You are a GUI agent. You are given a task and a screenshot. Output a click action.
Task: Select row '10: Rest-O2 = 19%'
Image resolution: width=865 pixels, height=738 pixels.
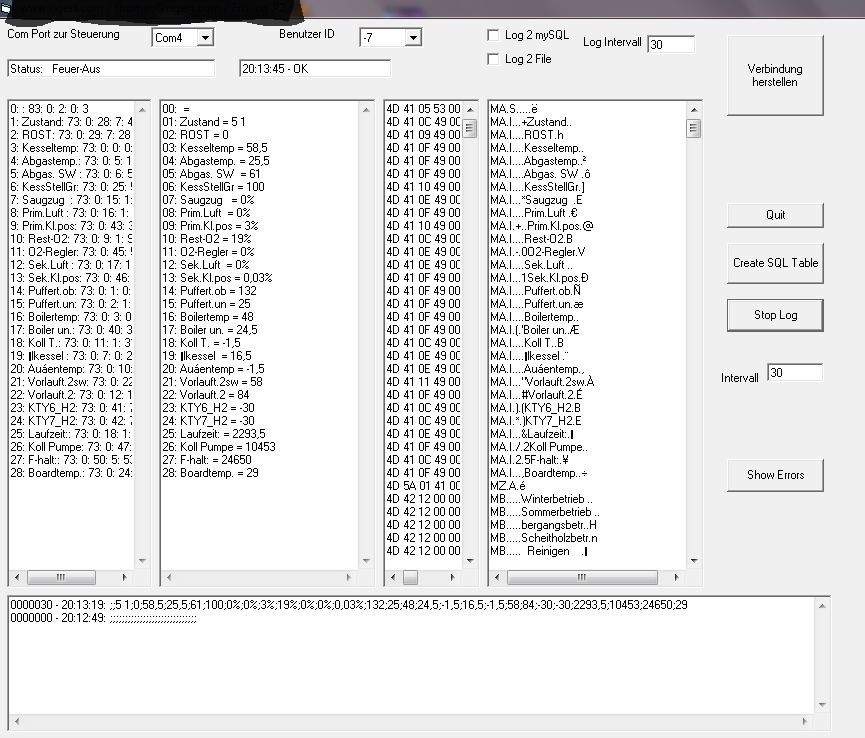point(207,239)
